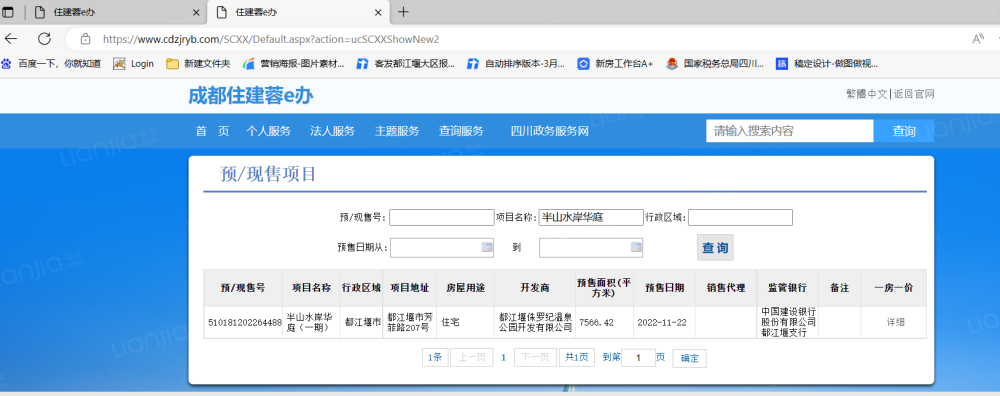Click the address bar URL
The image size is (1000, 396).
click(271, 39)
